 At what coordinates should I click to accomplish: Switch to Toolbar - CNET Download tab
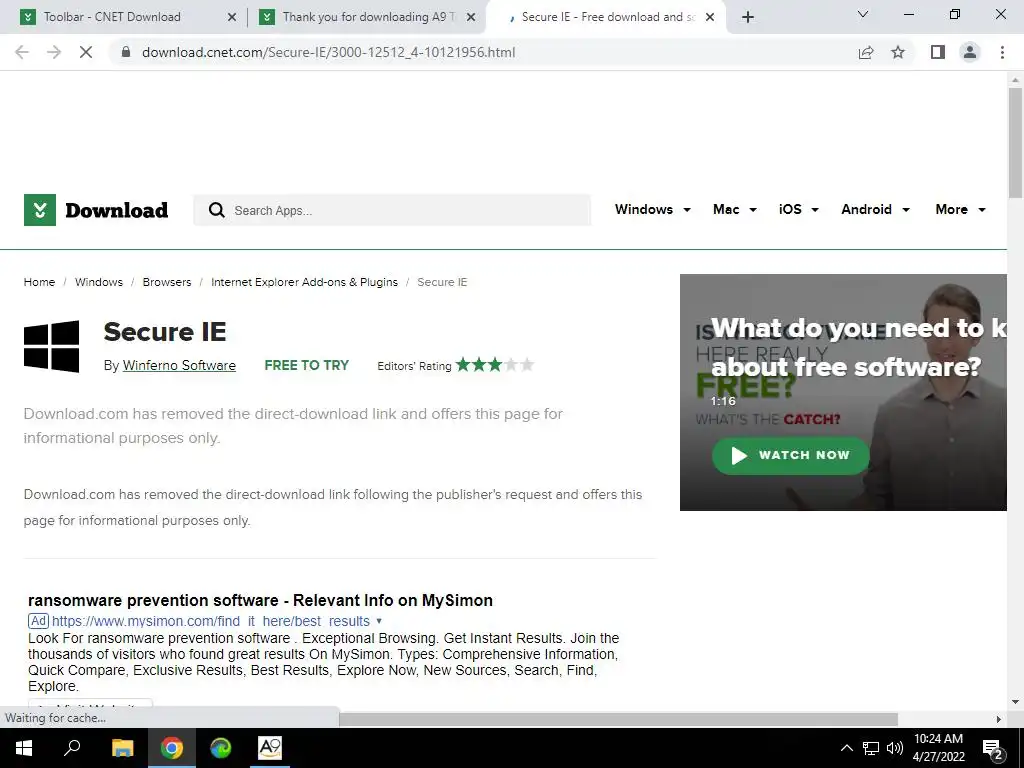[124, 17]
